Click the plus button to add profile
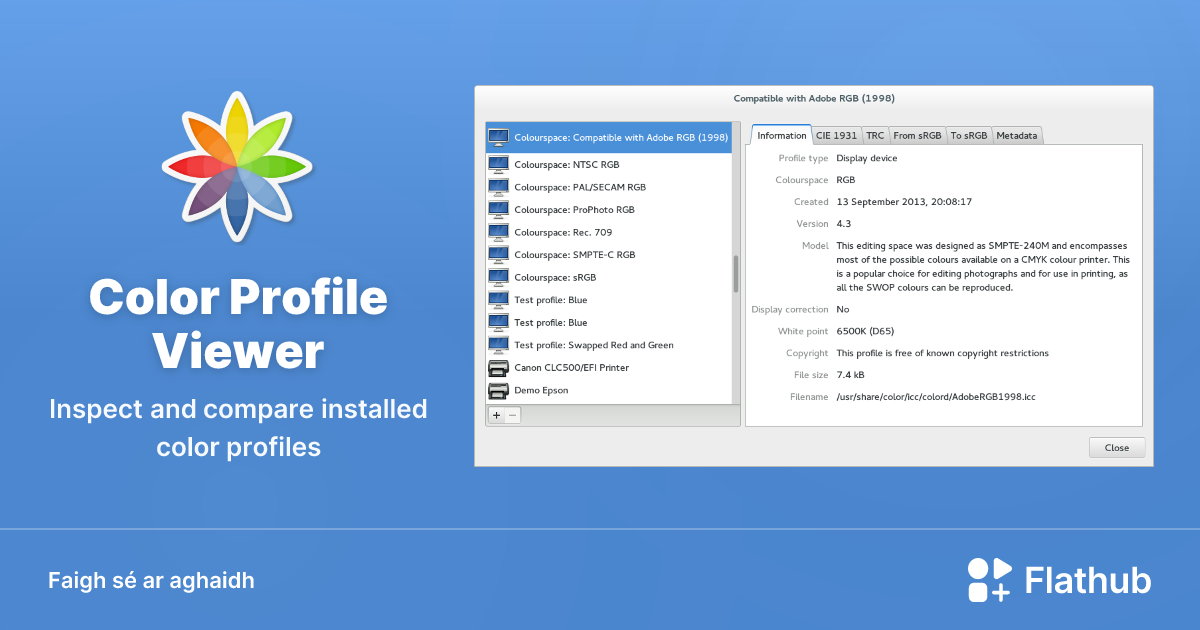Screen dimensions: 1200x630 tap(496, 415)
